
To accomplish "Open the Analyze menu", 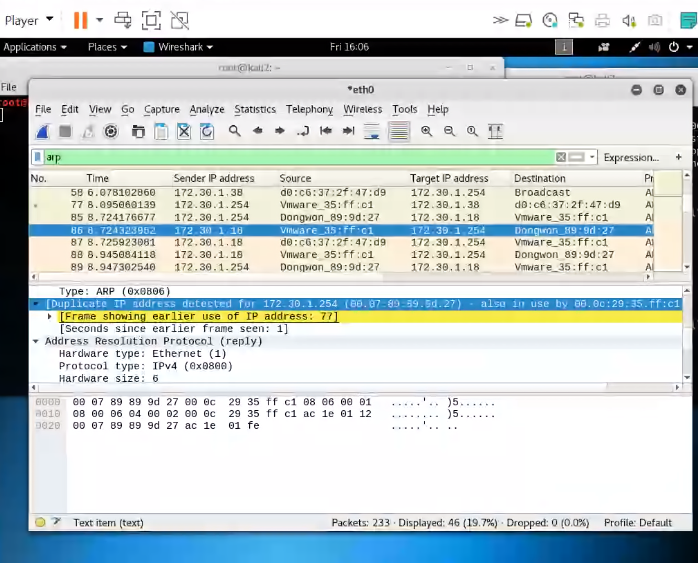I will click(207, 109).
